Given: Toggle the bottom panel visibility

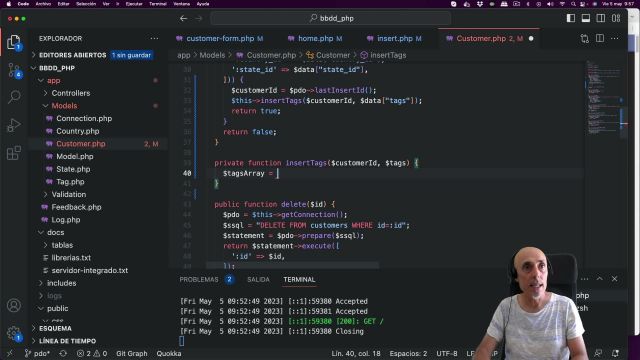Looking at the screenshot, I should tap(586, 18).
